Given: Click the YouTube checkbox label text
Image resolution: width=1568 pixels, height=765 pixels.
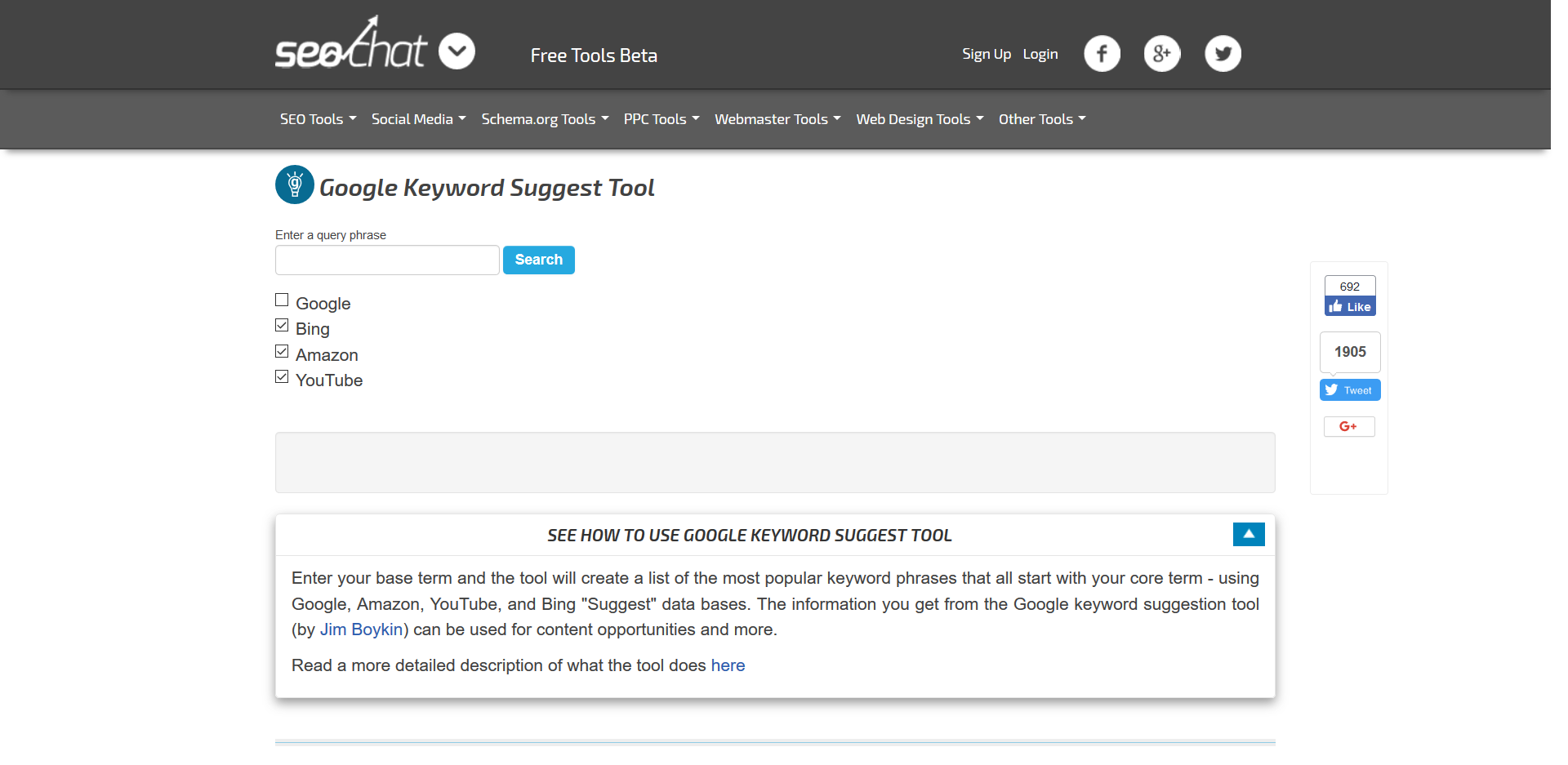Looking at the screenshot, I should click(x=329, y=380).
